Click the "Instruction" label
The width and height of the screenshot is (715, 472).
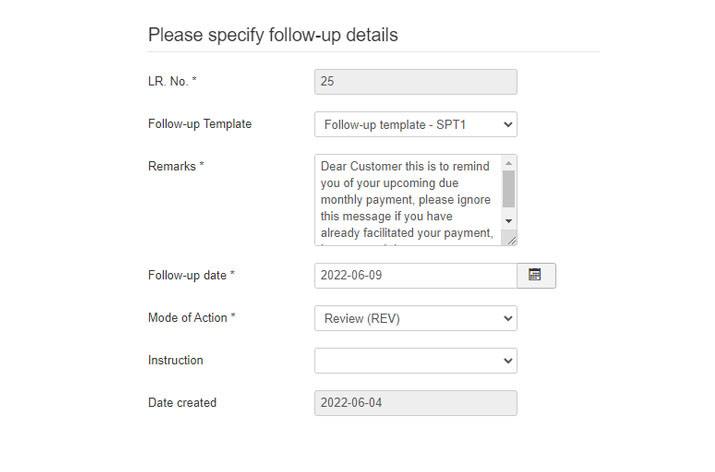tap(176, 360)
